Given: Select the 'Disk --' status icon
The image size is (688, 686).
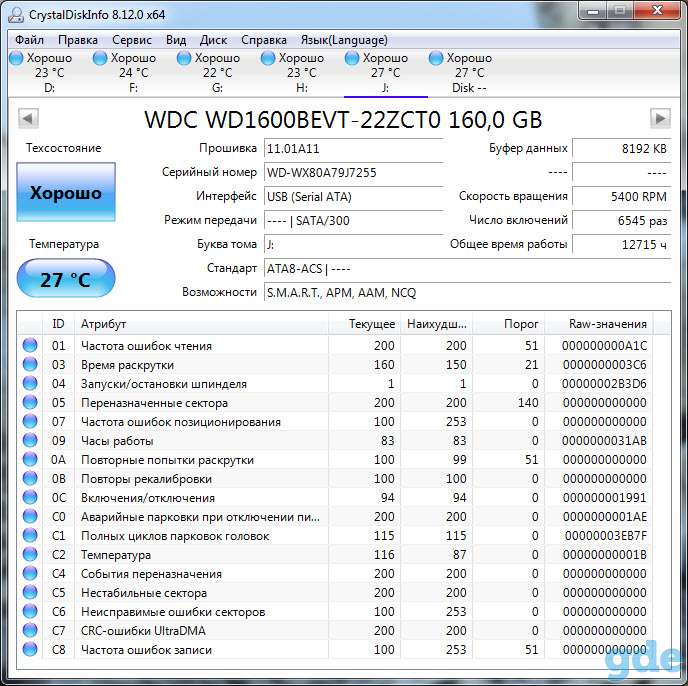Looking at the screenshot, I should [x=436, y=58].
